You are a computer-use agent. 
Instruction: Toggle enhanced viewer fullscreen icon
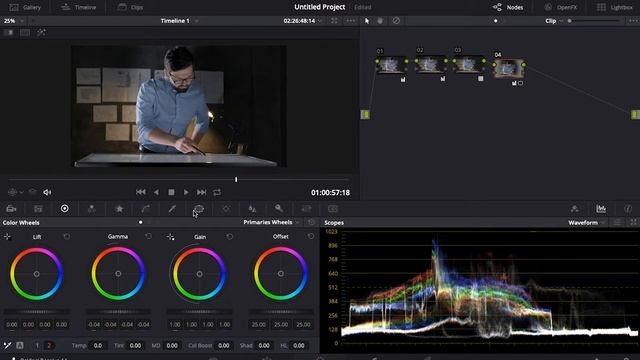click(x=334, y=21)
